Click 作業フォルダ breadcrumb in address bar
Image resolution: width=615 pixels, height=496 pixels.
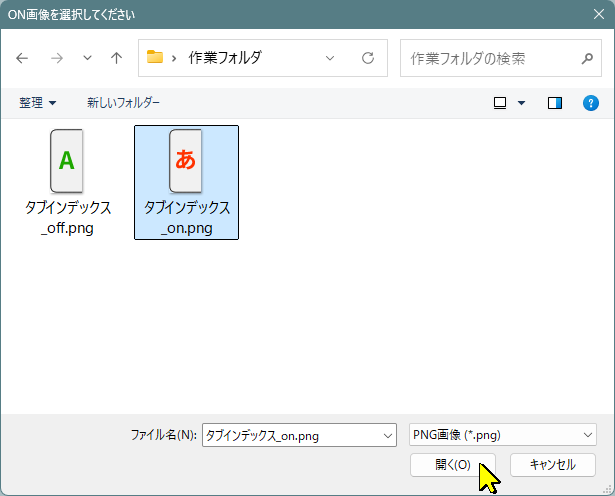click(x=225, y=58)
